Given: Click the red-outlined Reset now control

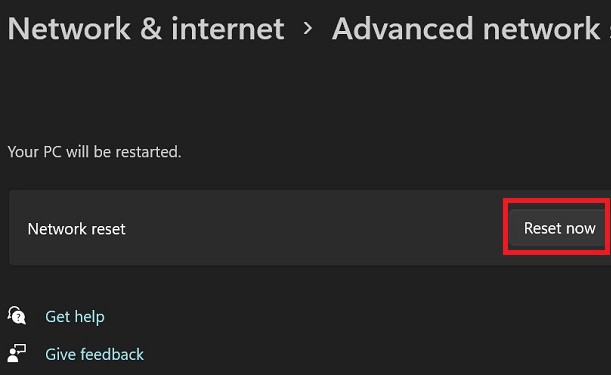Looking at the screenshot, I should [x=559, y=228].
